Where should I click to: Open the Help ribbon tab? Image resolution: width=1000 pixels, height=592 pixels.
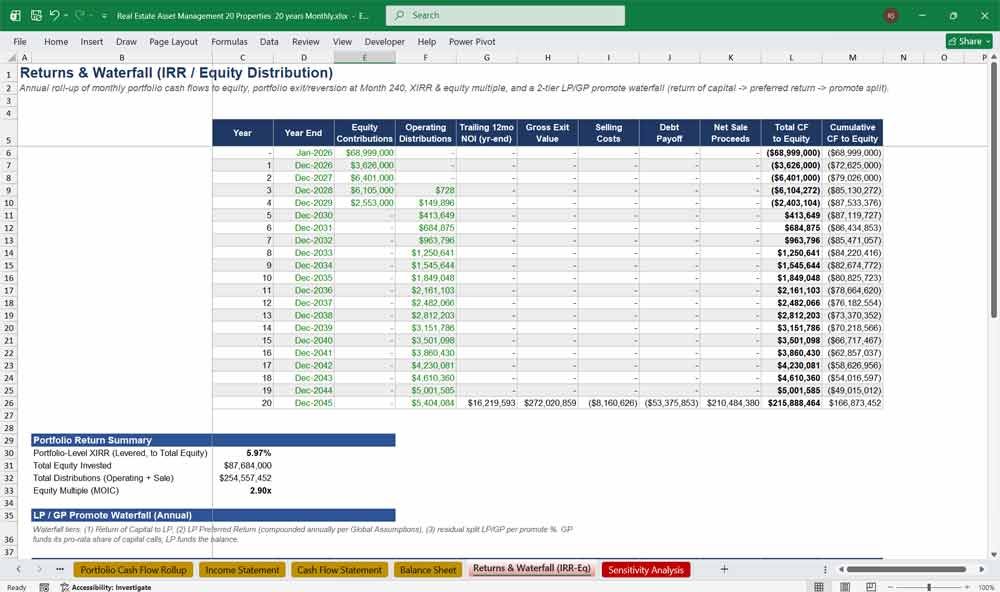[x=427, y=41]
